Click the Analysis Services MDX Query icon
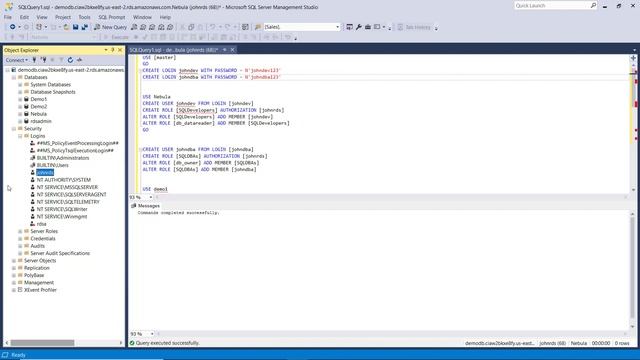Viewport: 640px width, 360px height. (143, 27)
